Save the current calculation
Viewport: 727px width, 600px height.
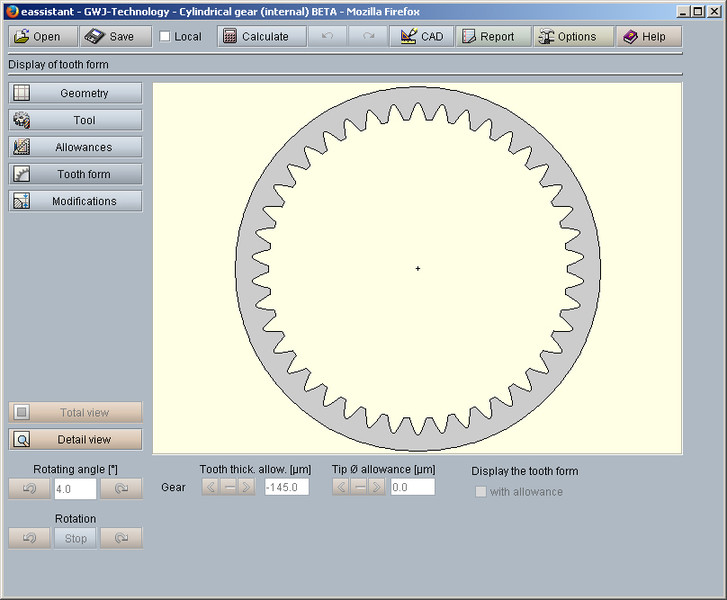click(x=109, y=36)
